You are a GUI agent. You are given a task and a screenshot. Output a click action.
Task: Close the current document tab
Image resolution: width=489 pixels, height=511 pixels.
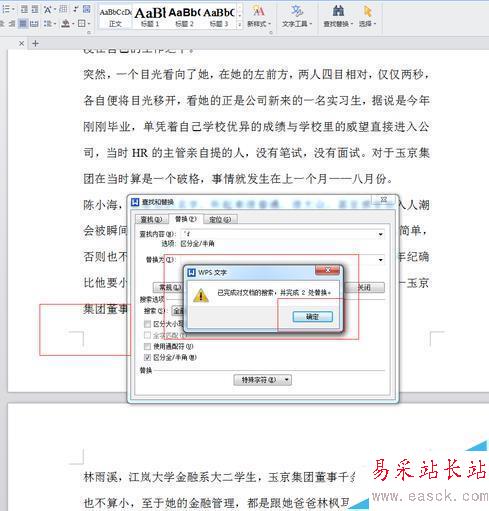pyautogui.click(x=21, y=43)
